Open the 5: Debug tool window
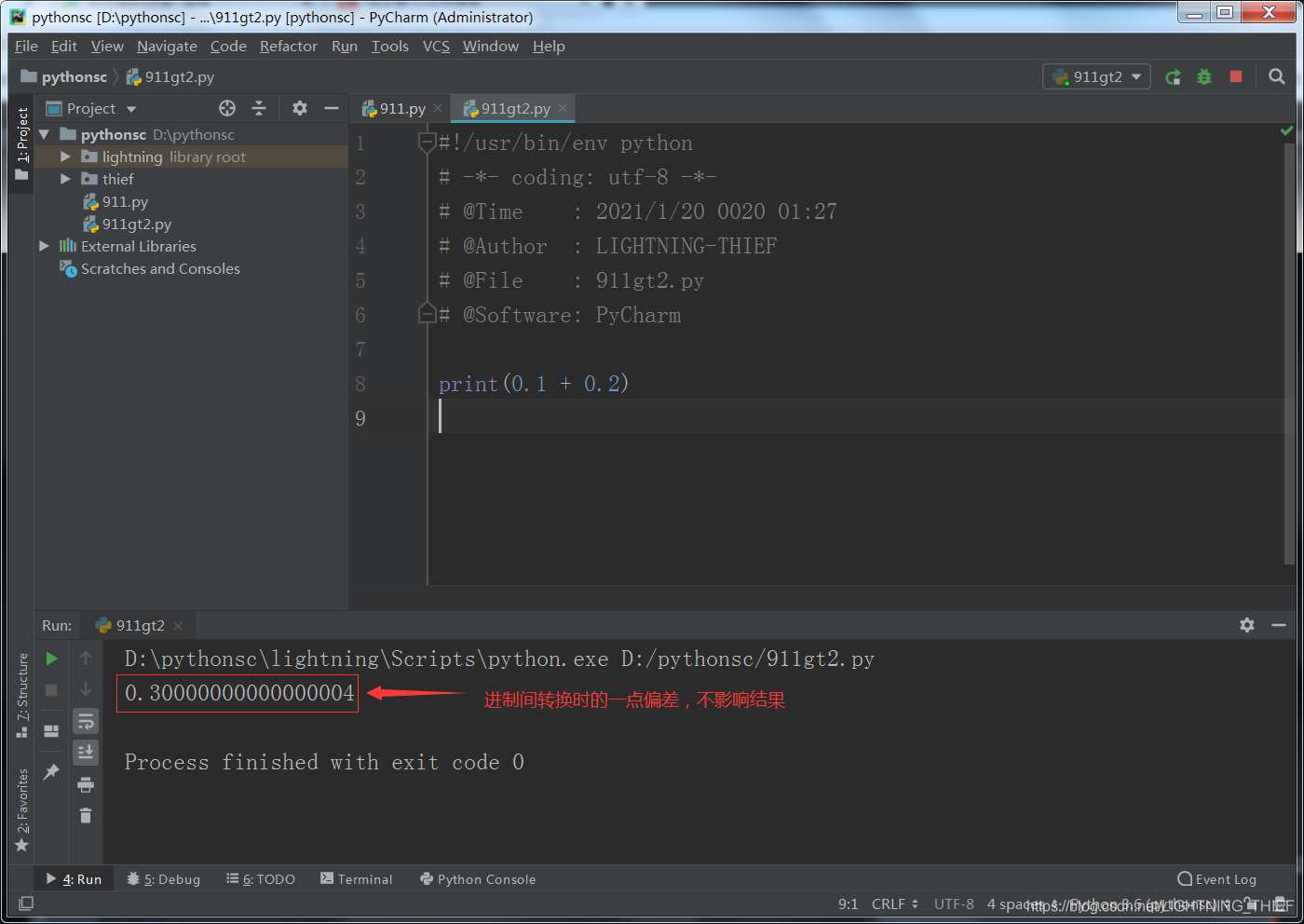Image resolution: width=1304 pixels, height=924 pixels. [164, 879]
